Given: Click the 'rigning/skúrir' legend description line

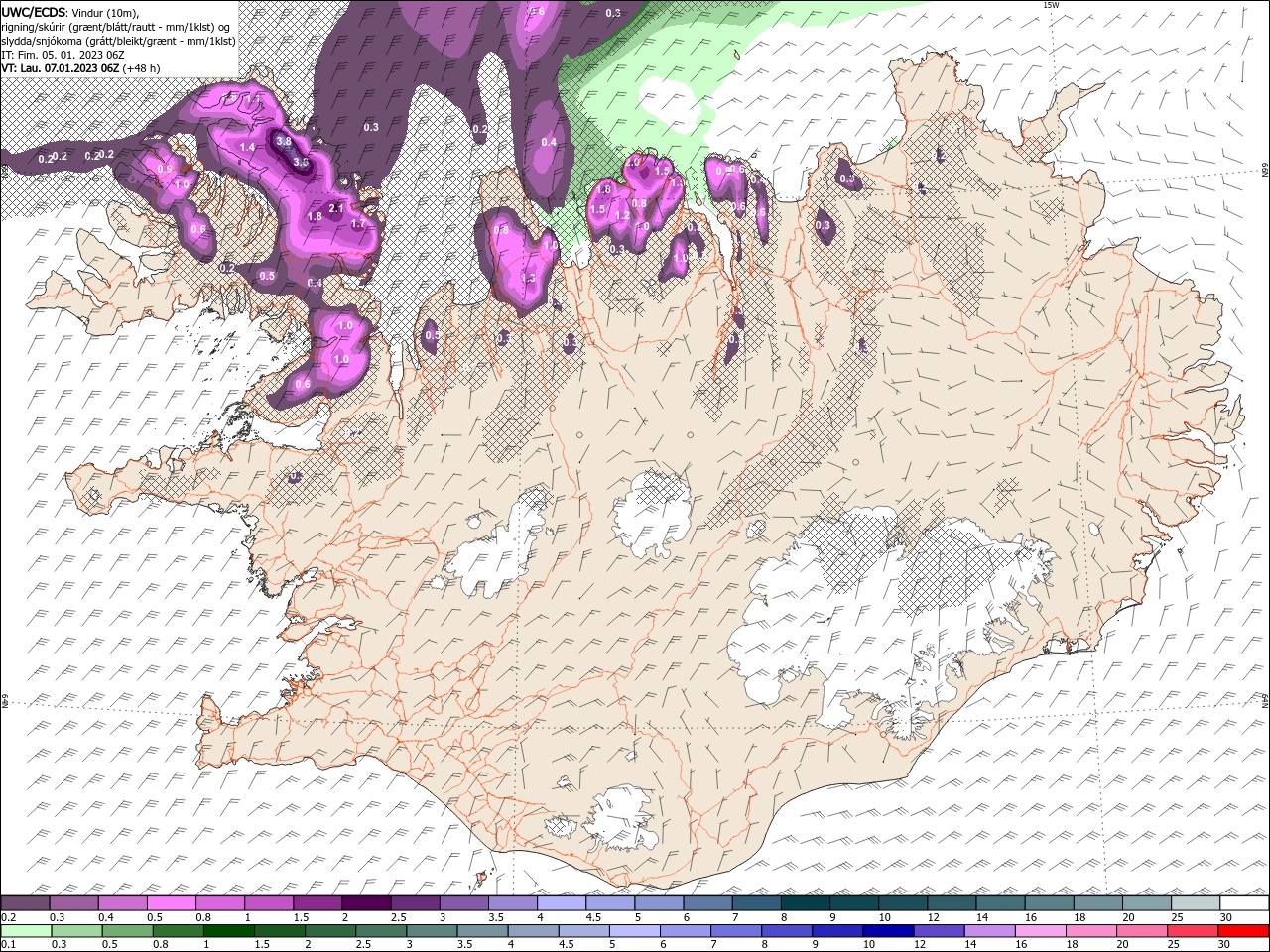Looking at the screenshot, I should tap(116, 27).
